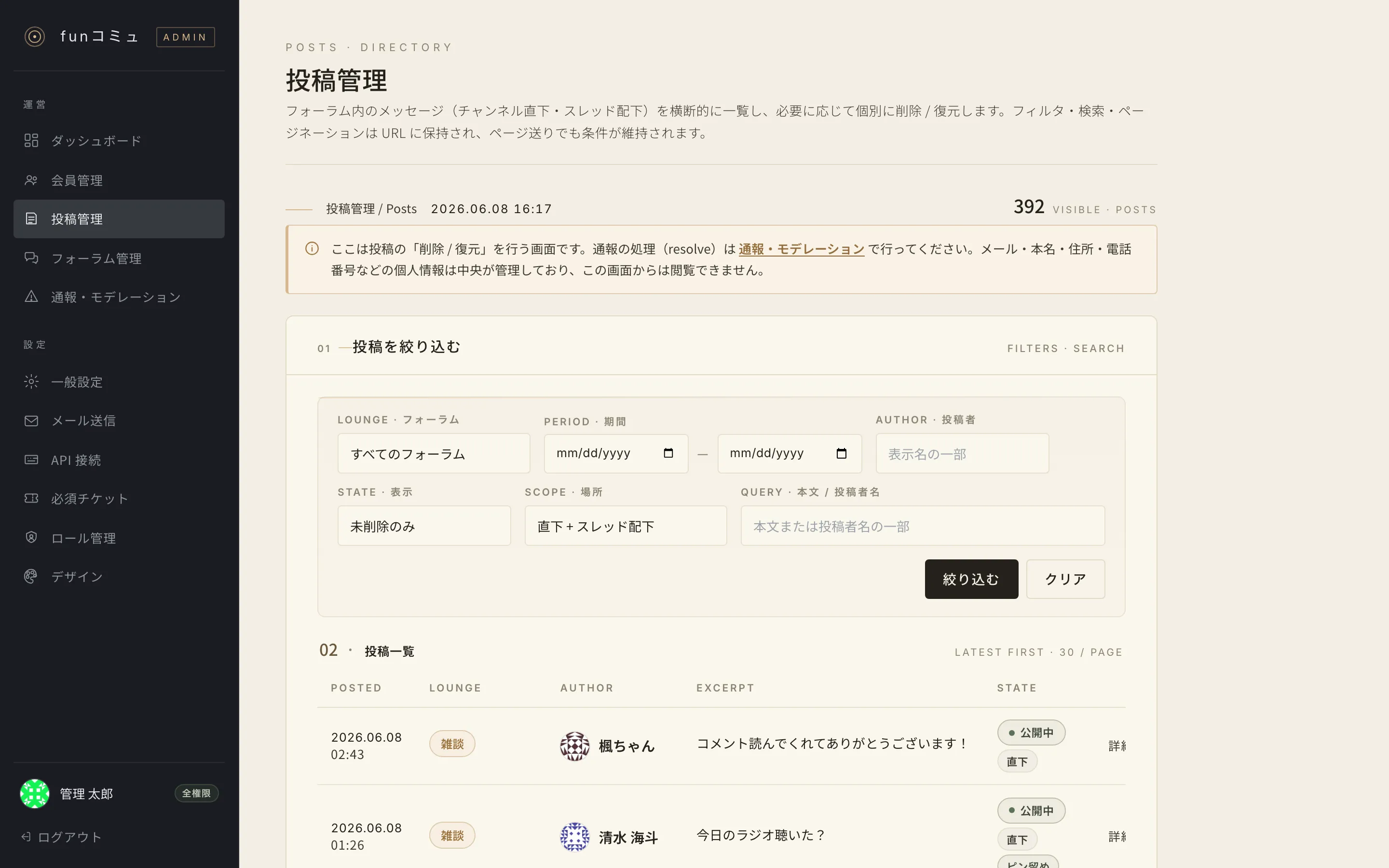Click the フォーラム管理 chat bubbles icon
The width and height of the screenshot is (1389, 868).
point(31,258)
